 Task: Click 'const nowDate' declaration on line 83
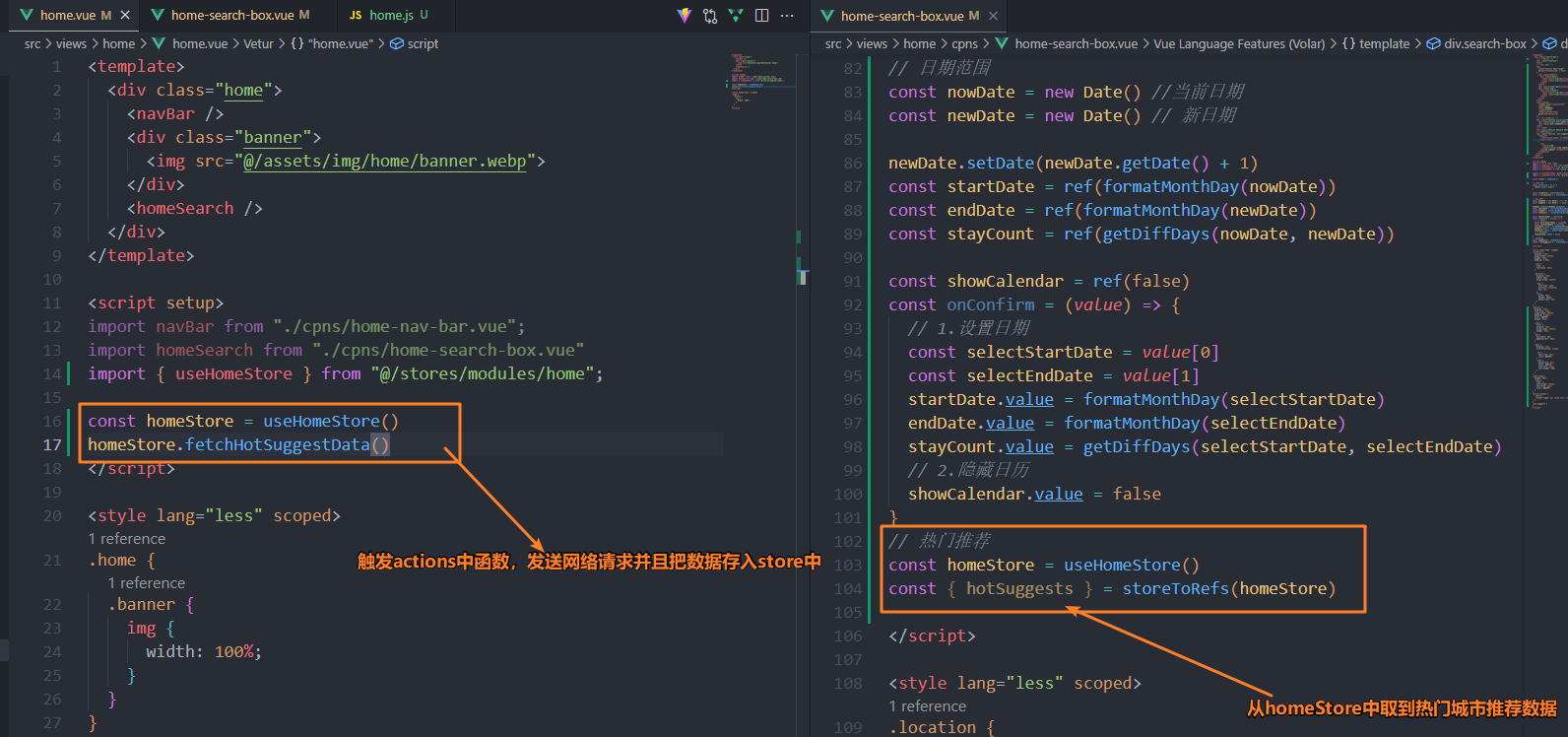click(951, 92)
